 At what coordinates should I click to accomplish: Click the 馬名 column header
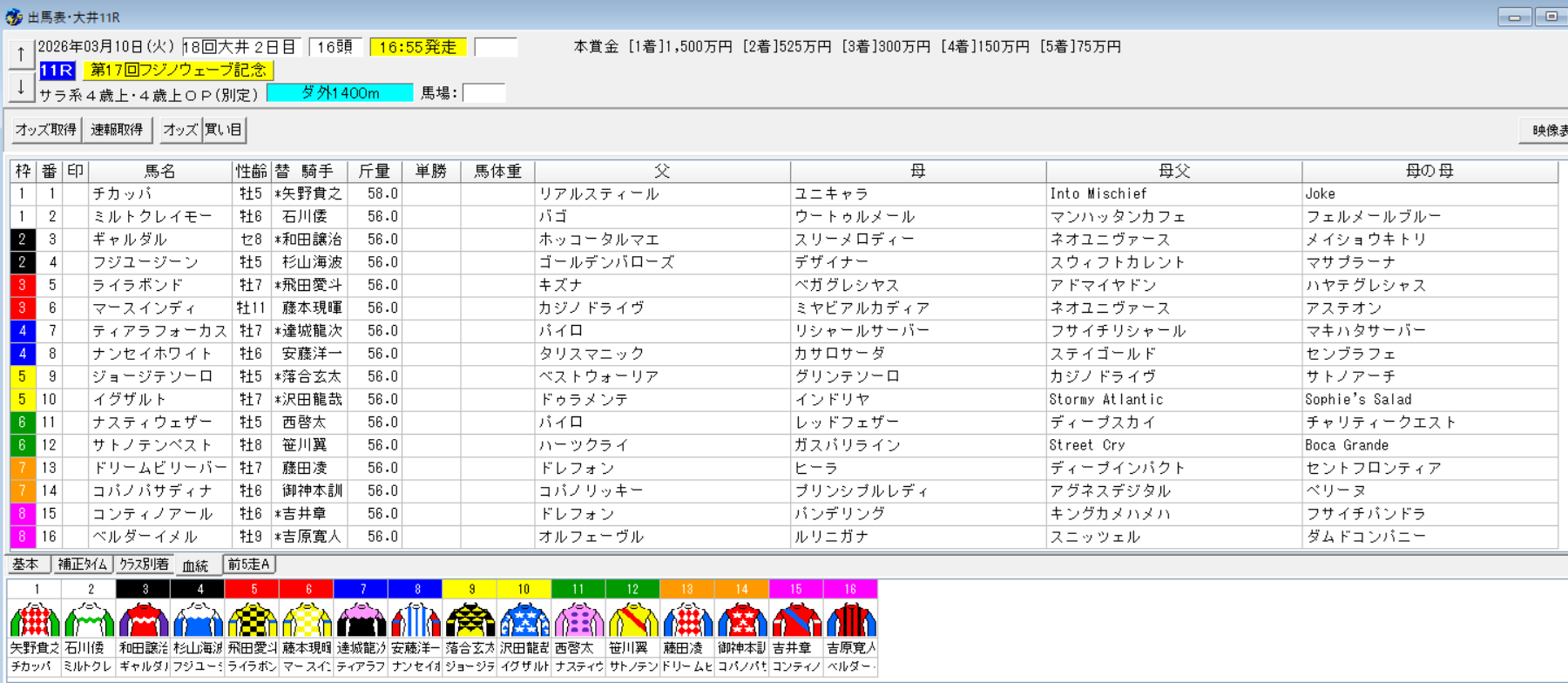pos(159,172)
